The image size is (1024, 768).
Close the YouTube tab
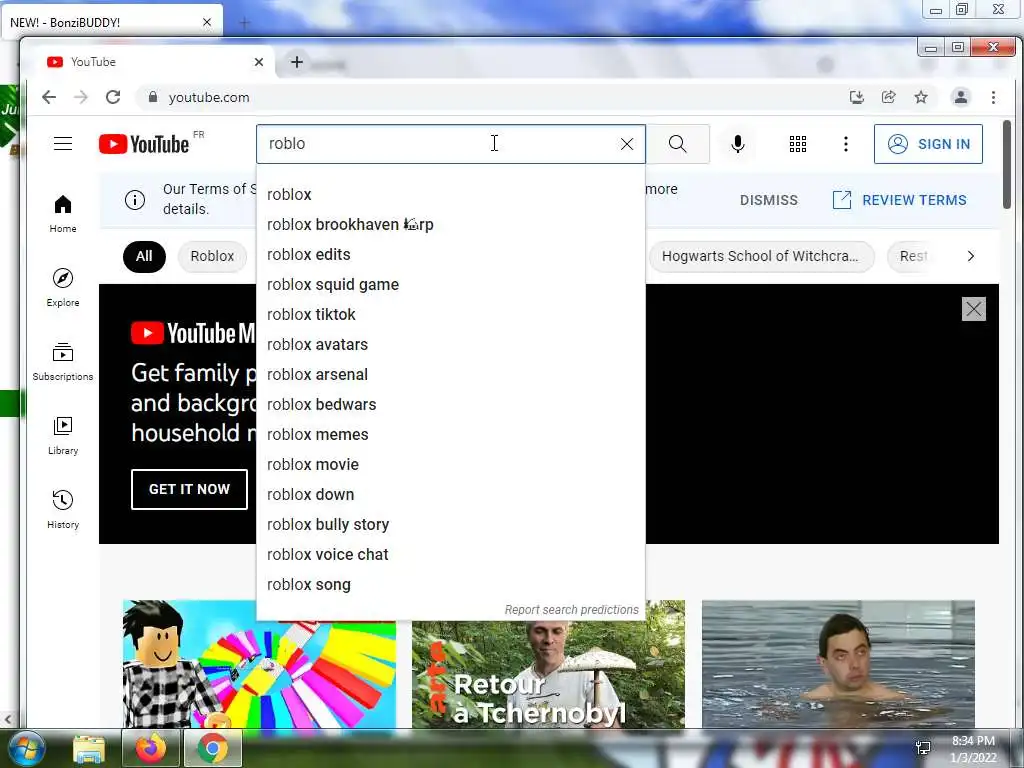pyautogui.click(x=259, y=62)
